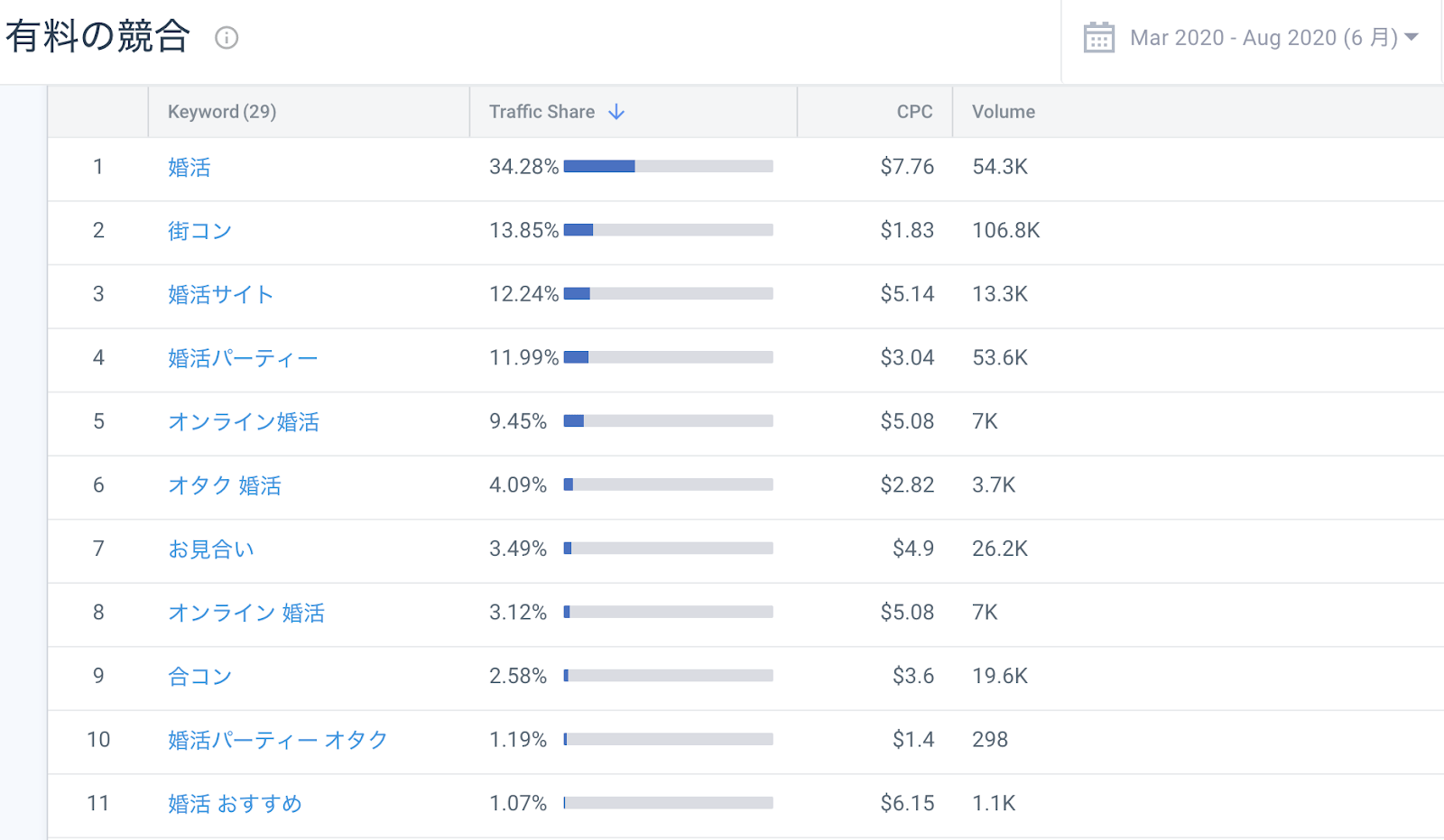Click the 婚活サイト keyword
The image size is (1444, 840).
220,295
